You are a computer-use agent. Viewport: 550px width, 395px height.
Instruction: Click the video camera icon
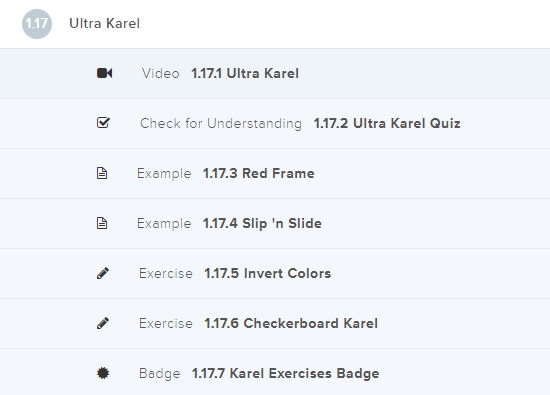point(105,73)
